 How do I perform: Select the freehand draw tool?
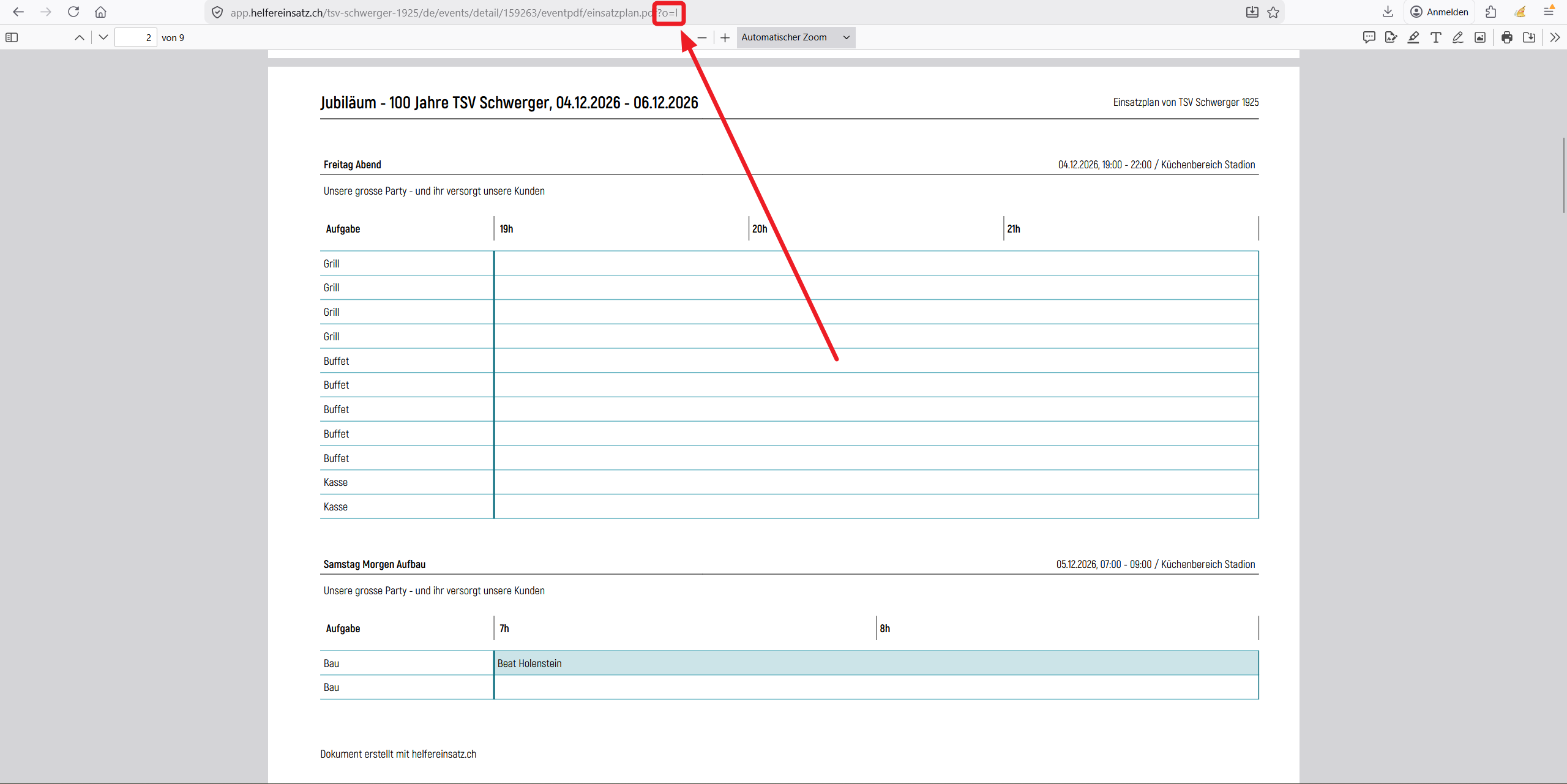point(1457,37)
